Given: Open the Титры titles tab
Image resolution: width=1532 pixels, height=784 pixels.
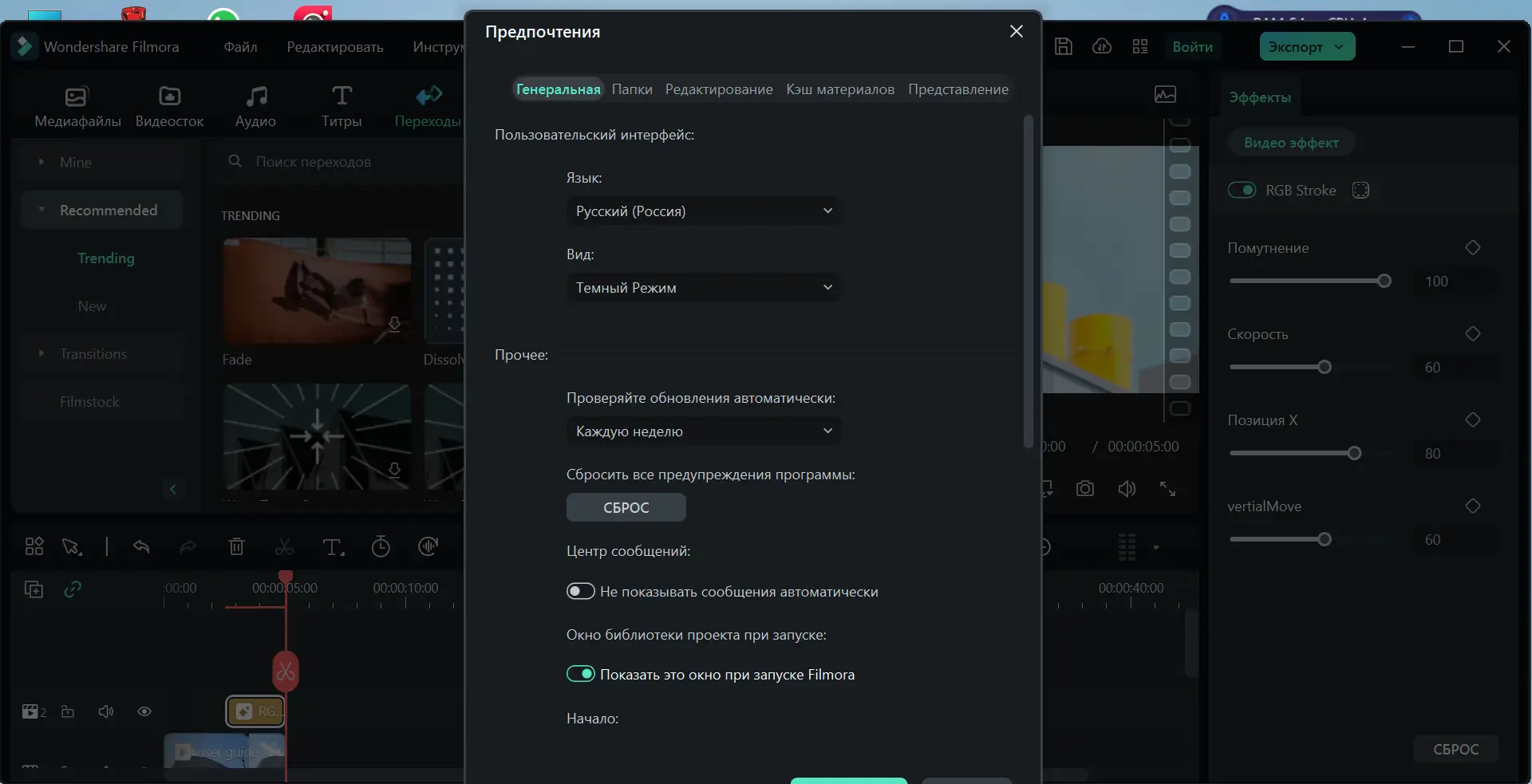Looking at the screenshot, I should click(x=342, y=107).
